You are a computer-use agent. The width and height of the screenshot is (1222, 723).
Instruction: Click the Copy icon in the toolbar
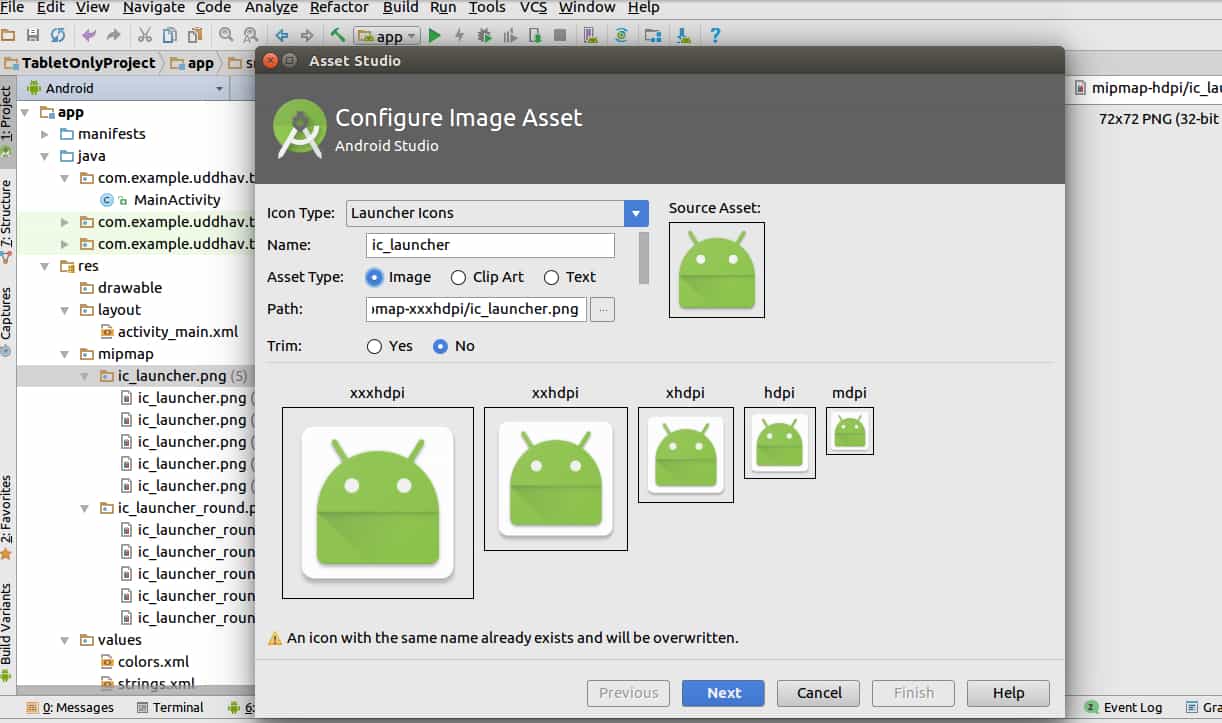[169, 35]
